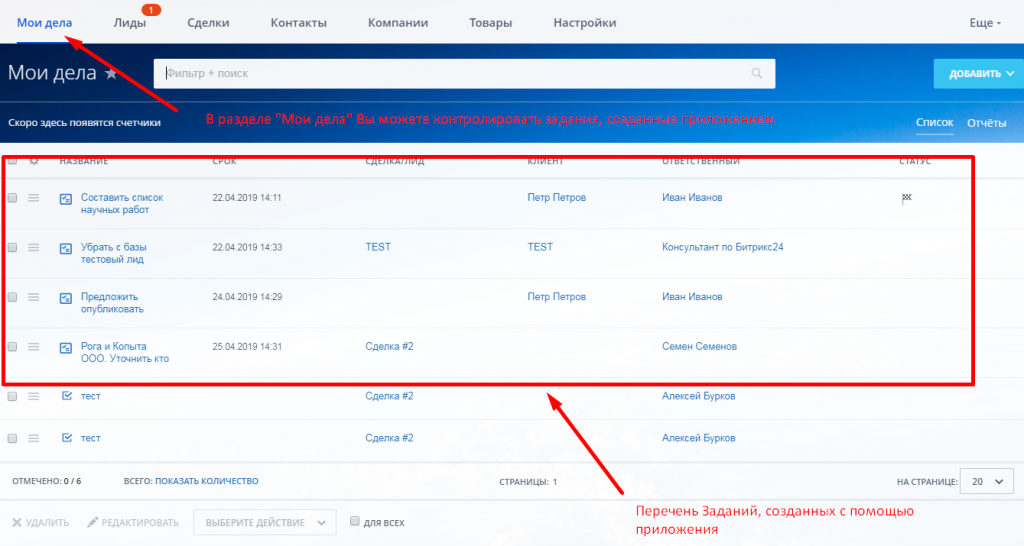
Task: Check the row Рога и Копыта ООО
Action: pos(12,346)
